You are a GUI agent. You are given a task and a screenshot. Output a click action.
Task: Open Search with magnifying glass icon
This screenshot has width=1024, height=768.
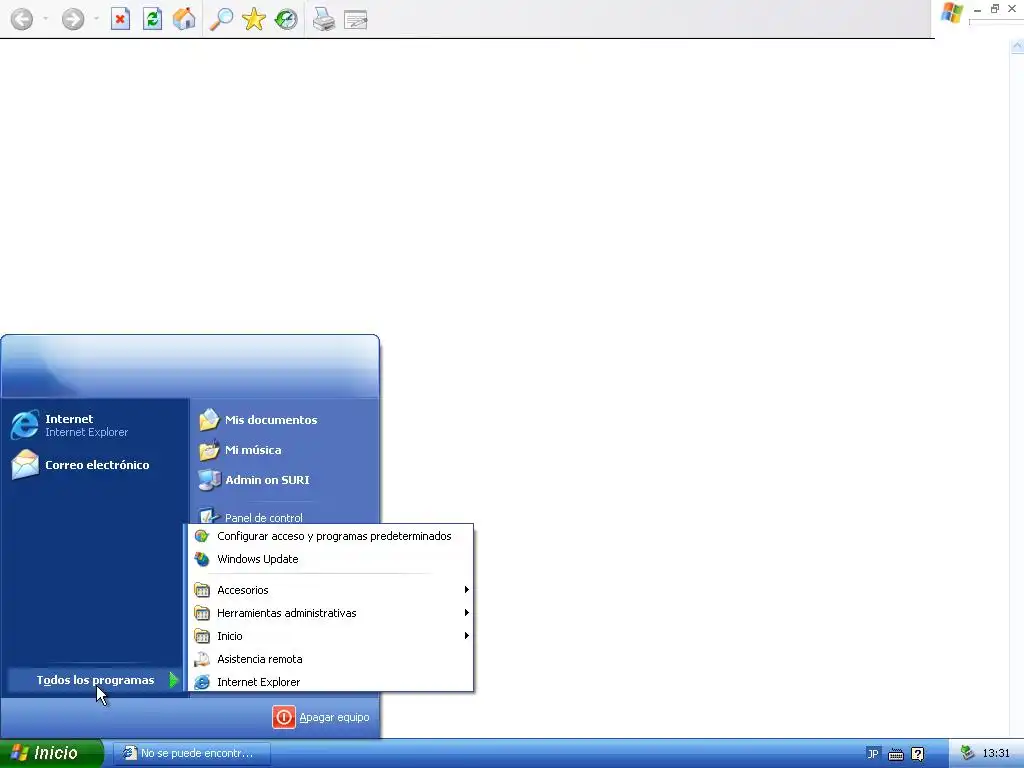tap(221, 19)
